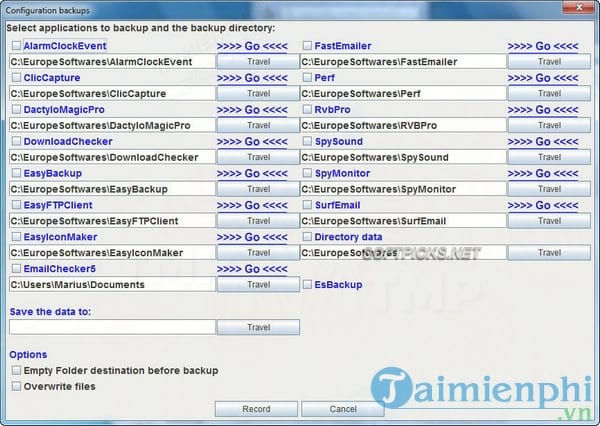Click the Go link for EasyFTPClient
Screen dimensions: 600x426
tap(252, 206)
